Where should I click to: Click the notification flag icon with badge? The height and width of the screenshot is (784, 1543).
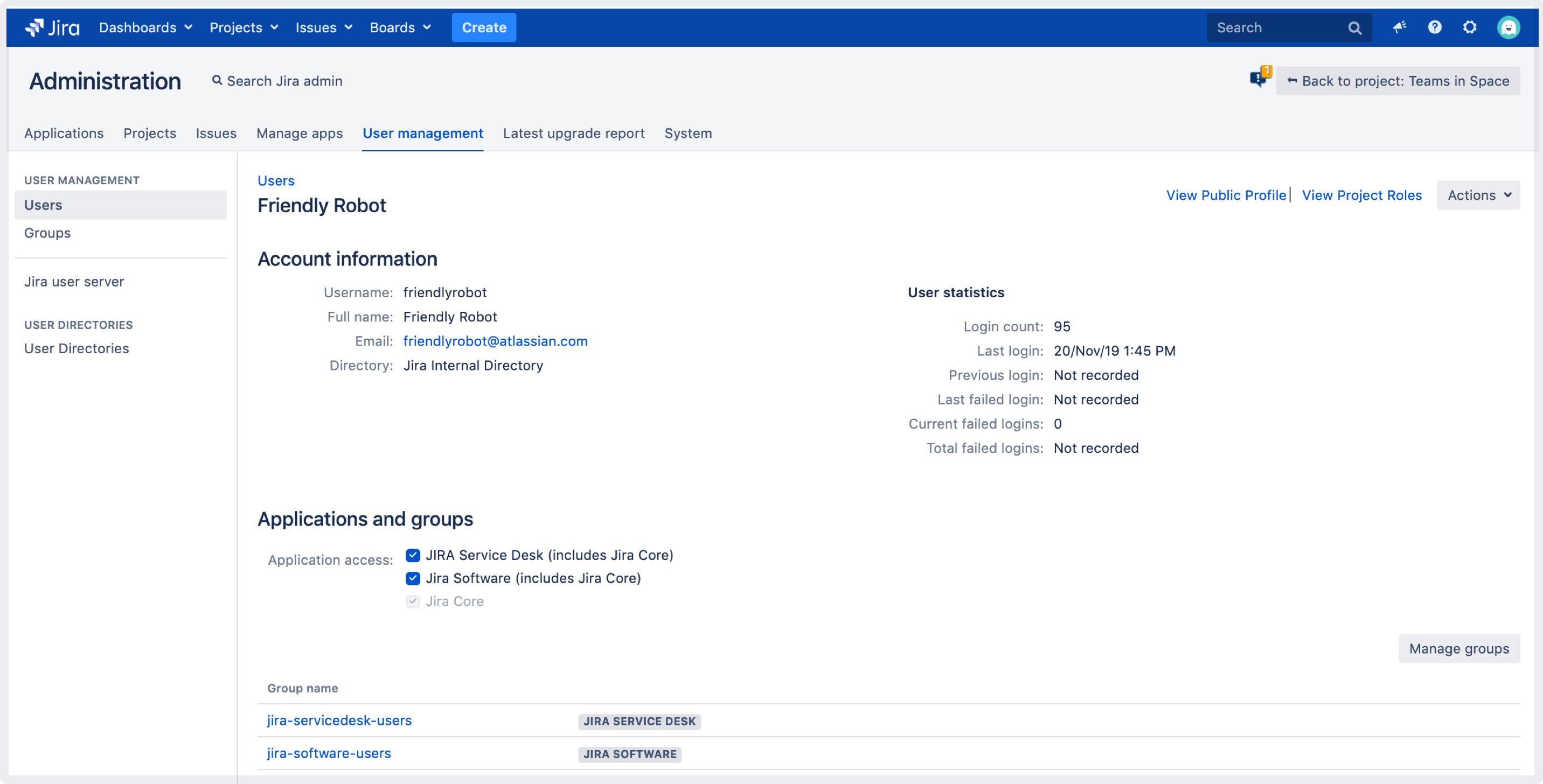tap(1260, 78)
